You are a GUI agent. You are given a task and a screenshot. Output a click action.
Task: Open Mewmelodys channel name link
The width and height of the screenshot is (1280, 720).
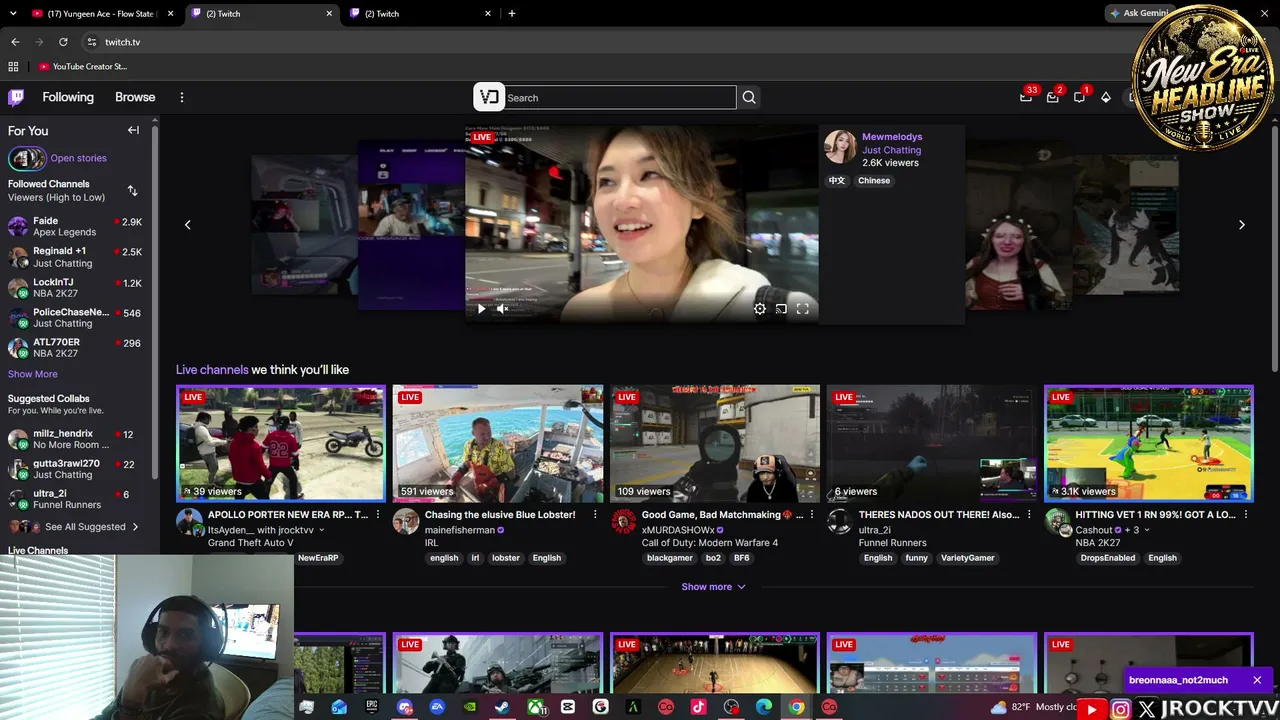pyautogui.click(x=892, y=137)
